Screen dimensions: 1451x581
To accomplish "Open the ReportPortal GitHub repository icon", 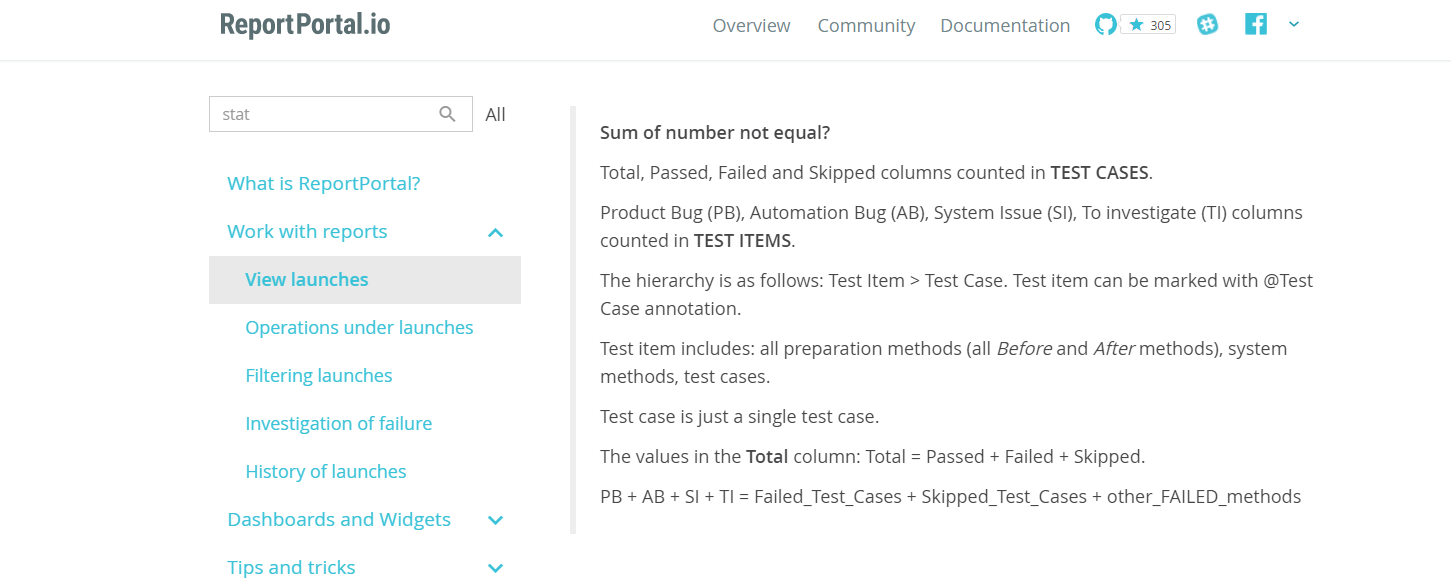I will click(1105, 23).
